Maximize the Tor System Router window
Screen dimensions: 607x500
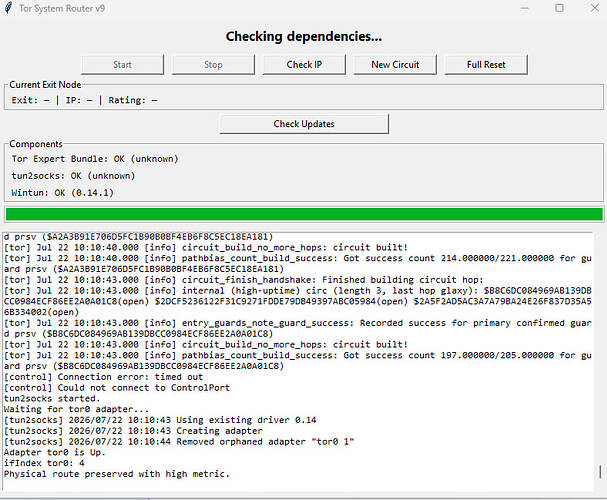coord(559,8)
